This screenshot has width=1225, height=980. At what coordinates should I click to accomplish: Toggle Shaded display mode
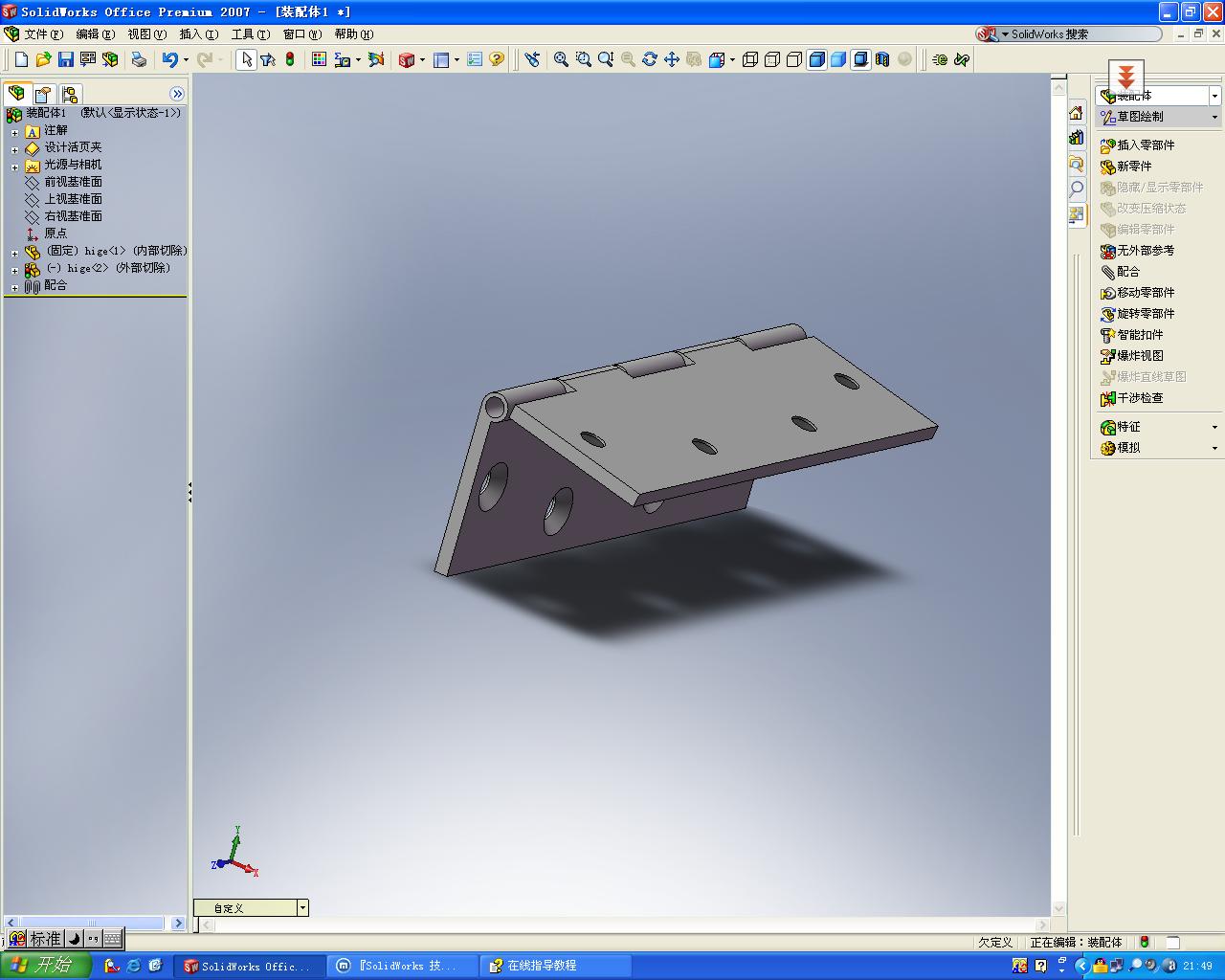click(838, 59)
